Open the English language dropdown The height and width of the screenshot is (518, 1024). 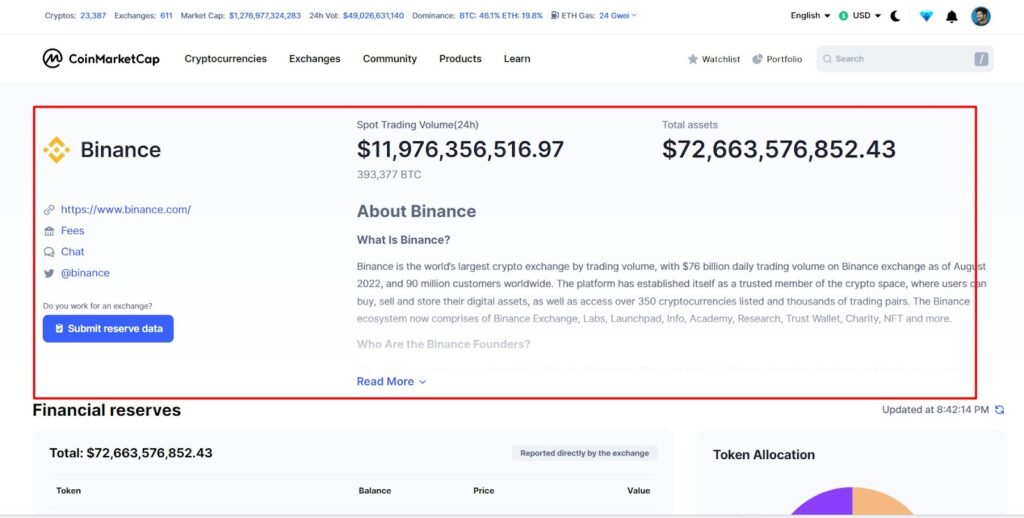tap(810, 16)
